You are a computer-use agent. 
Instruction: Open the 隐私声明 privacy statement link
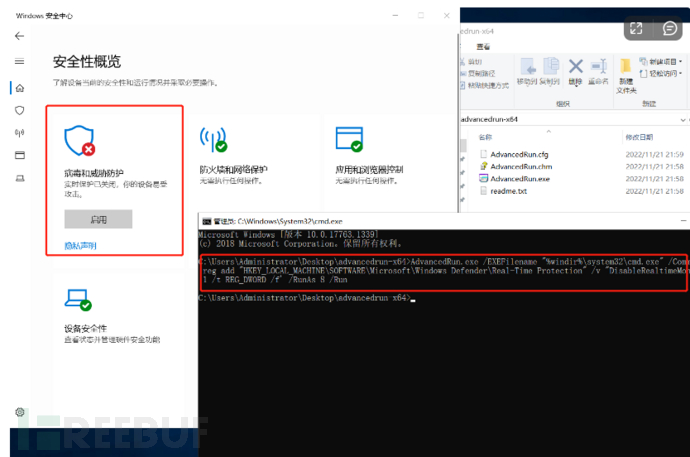click(x=80, y=245)
